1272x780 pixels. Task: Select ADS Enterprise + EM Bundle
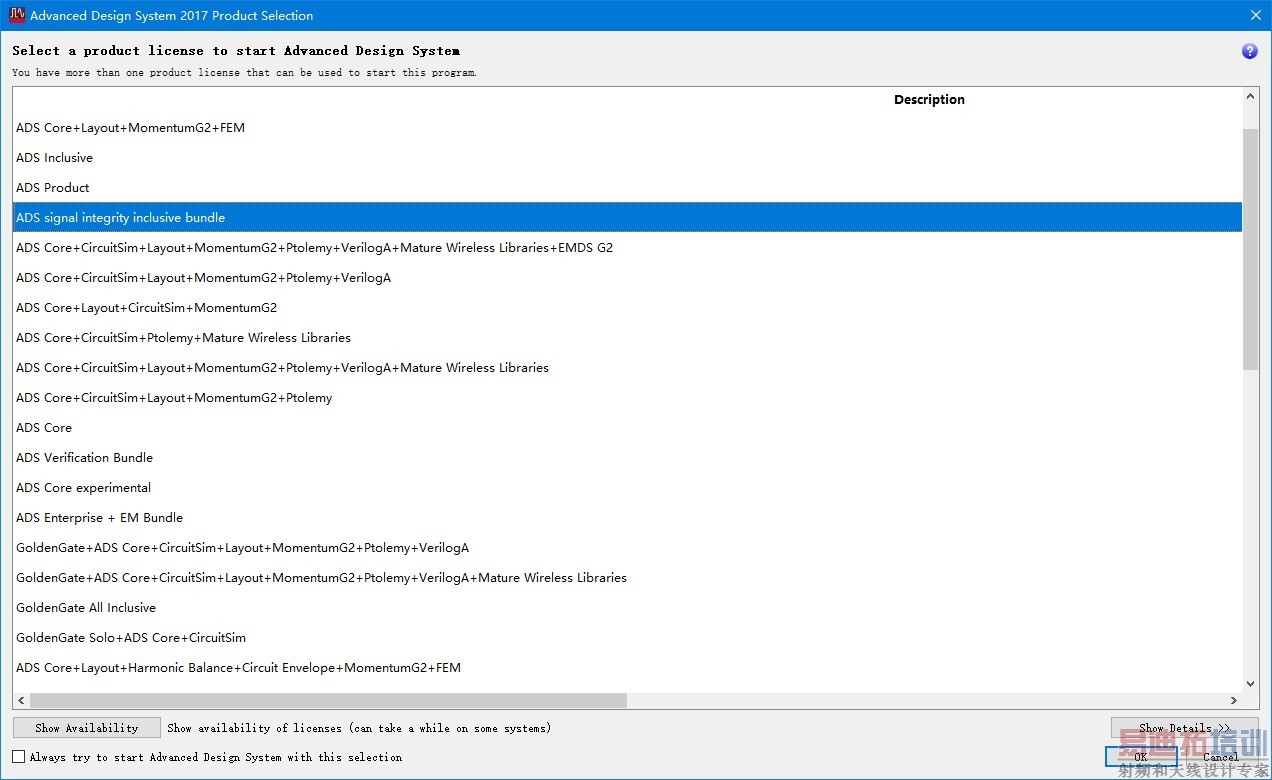click(627, 517)
